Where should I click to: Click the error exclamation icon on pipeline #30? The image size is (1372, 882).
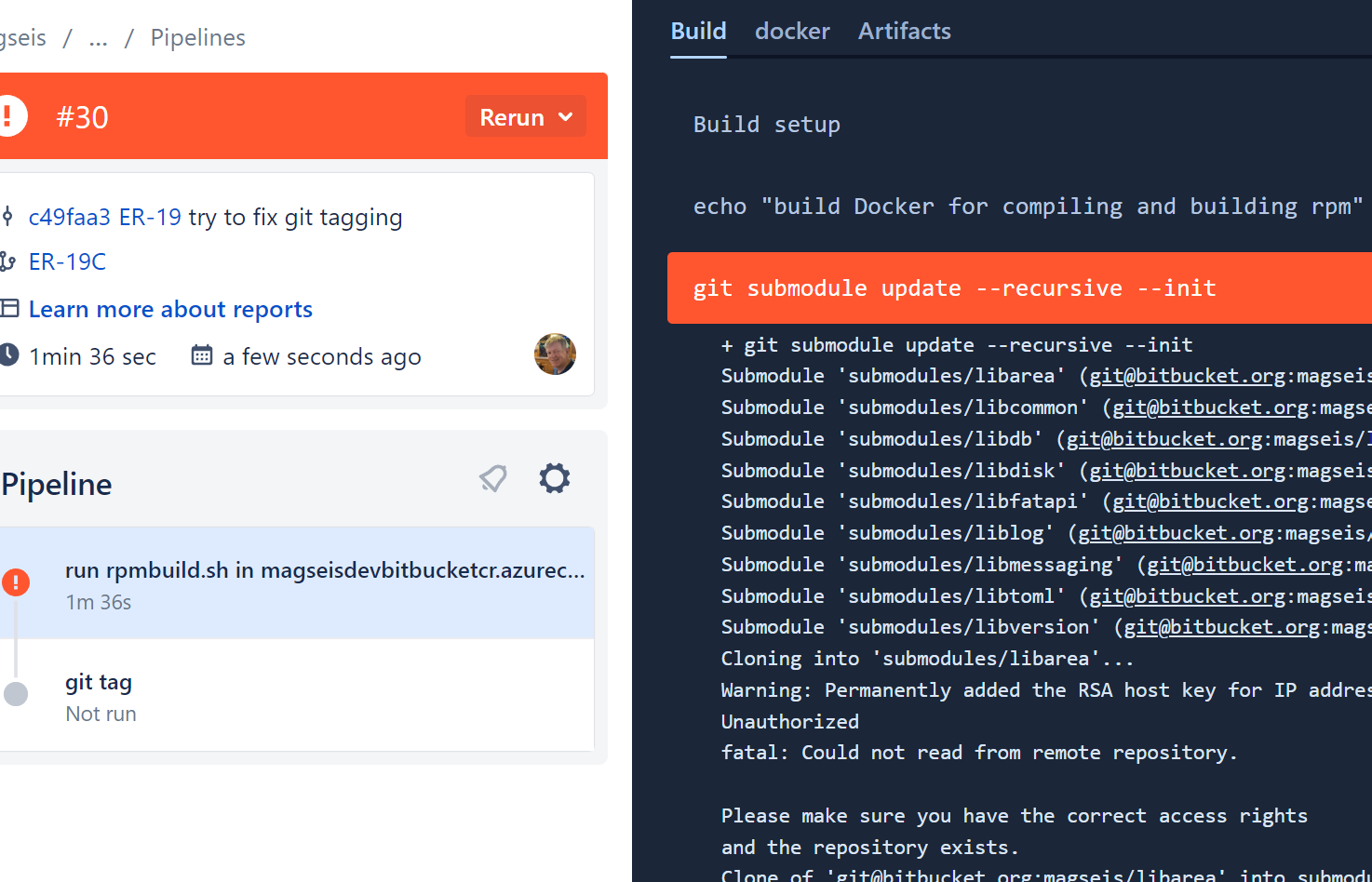pyautogui.click(x=9, y=115)
